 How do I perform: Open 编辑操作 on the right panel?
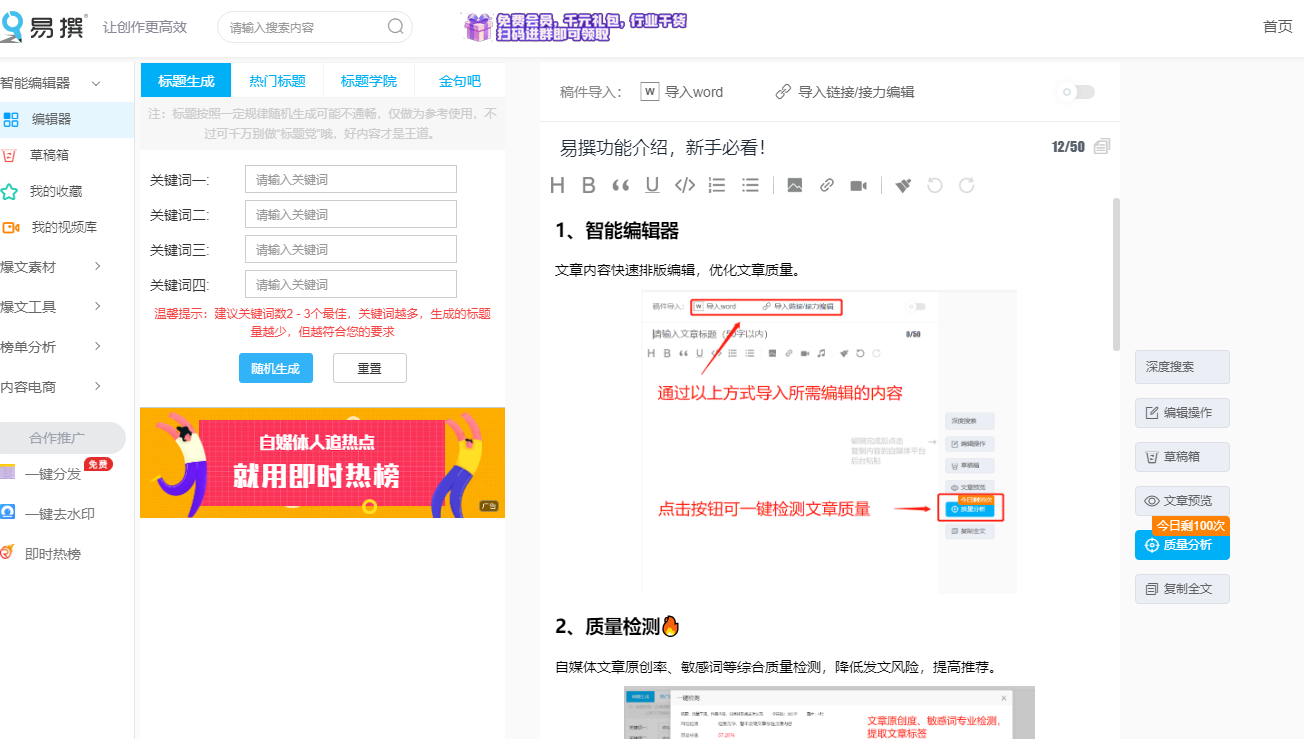[x=1182, y=413]
